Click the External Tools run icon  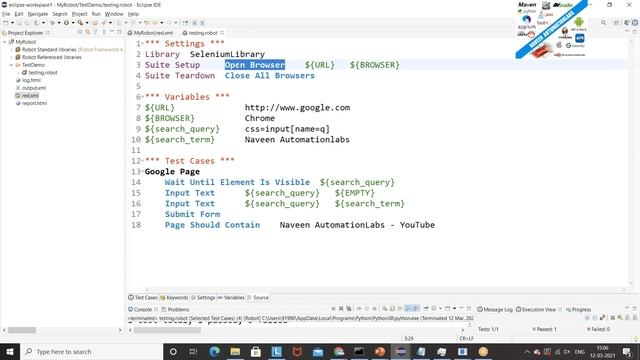[80, 23]
